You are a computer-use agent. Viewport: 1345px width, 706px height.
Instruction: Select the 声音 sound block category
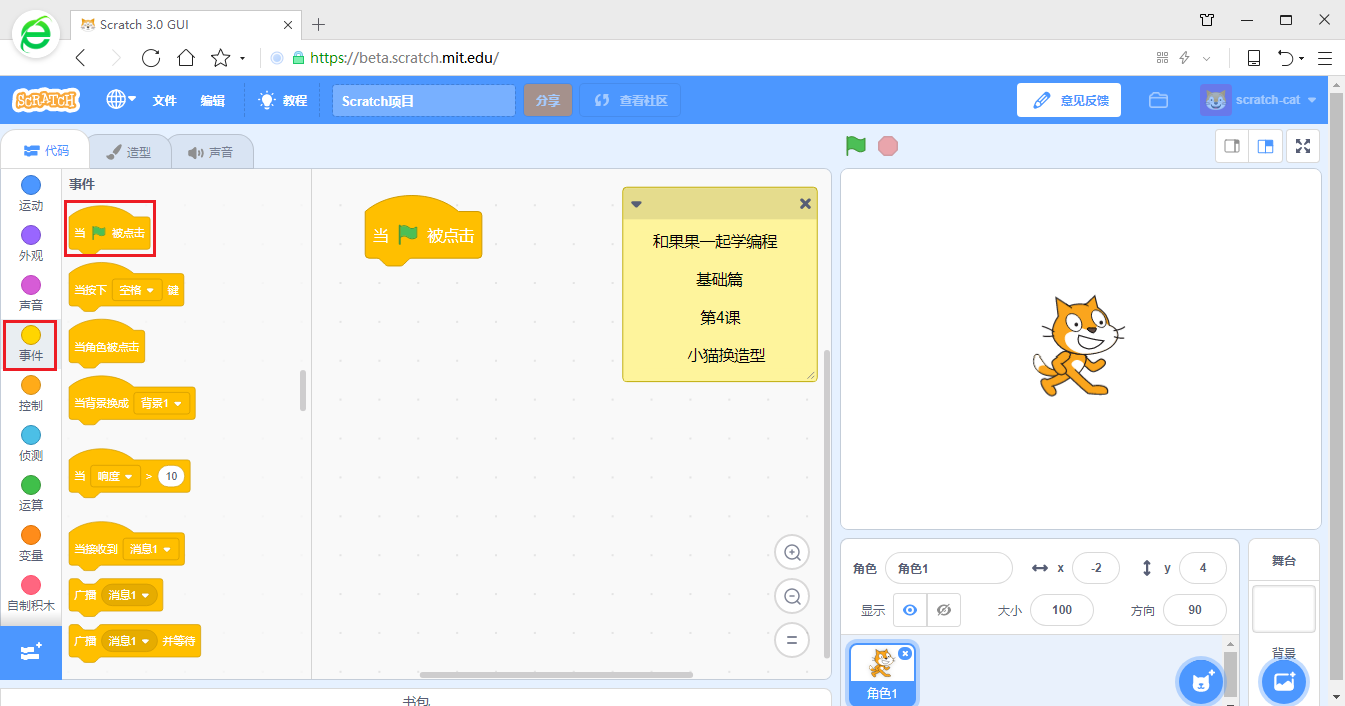pyautogui.click(x=31, y=293)
